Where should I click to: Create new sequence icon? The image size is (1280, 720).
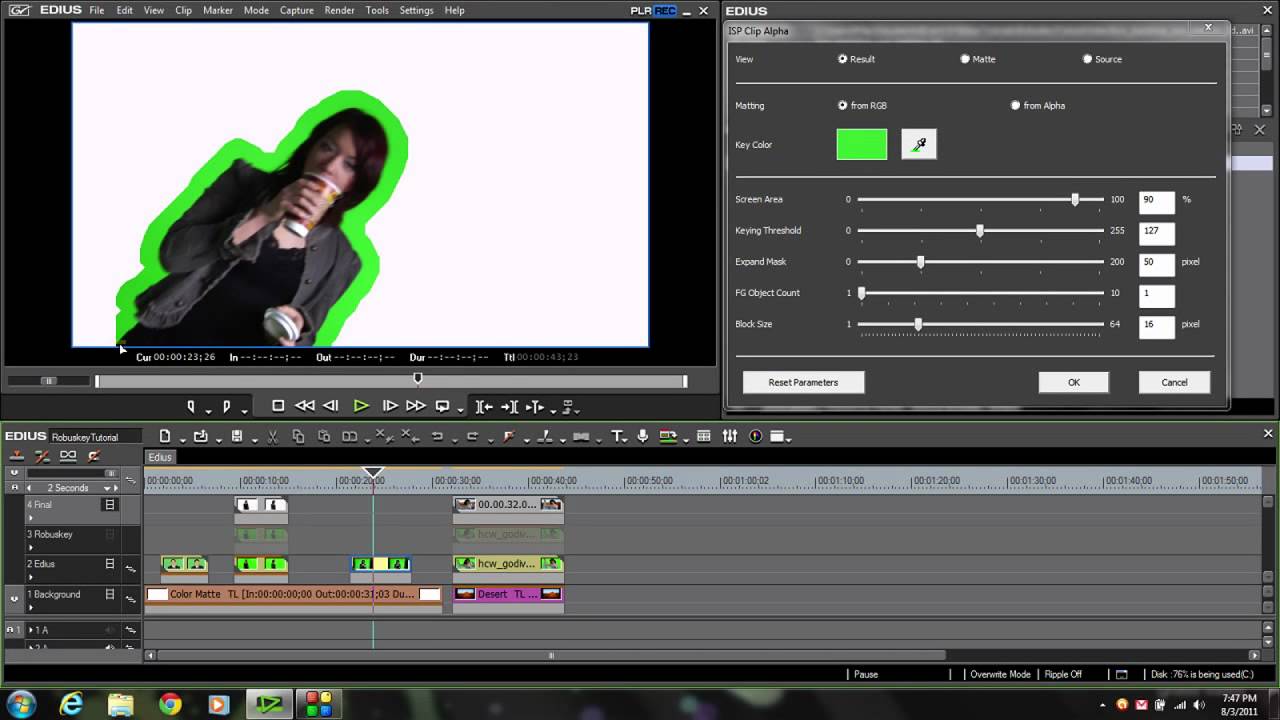[x=165, y=436]
